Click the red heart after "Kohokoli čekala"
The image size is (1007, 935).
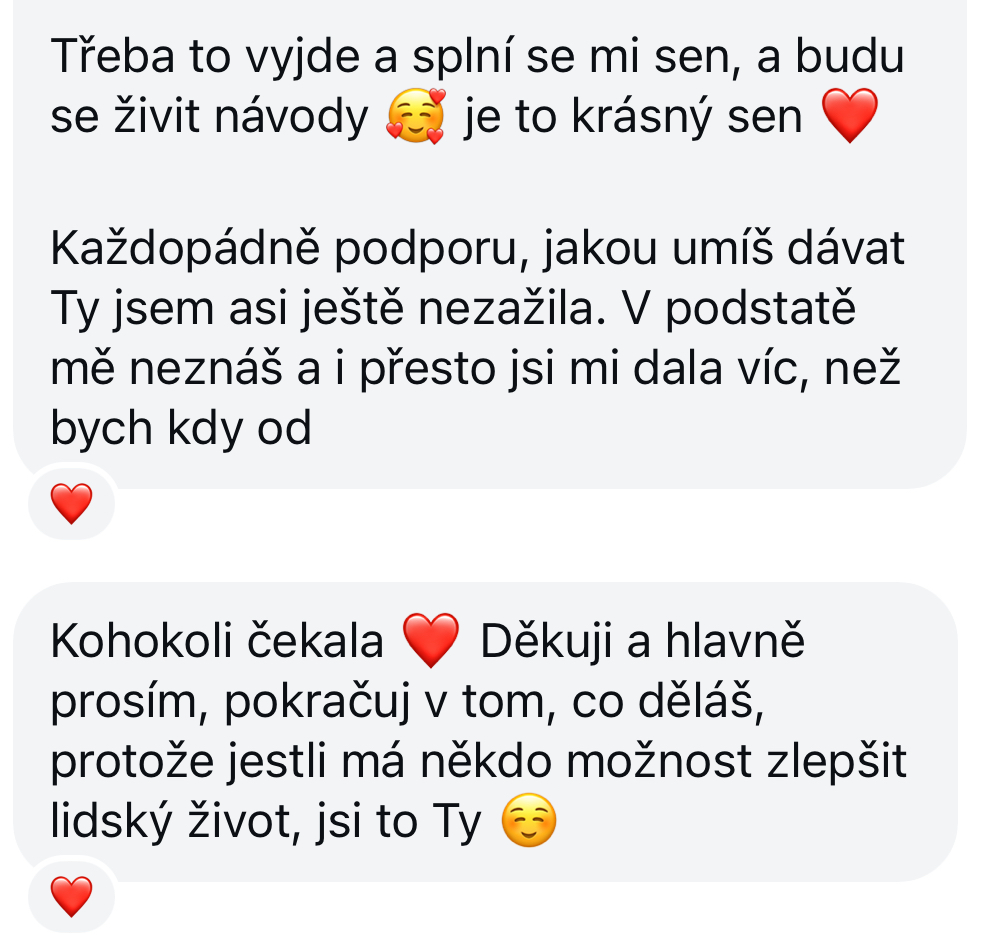(x=431, y=640)
